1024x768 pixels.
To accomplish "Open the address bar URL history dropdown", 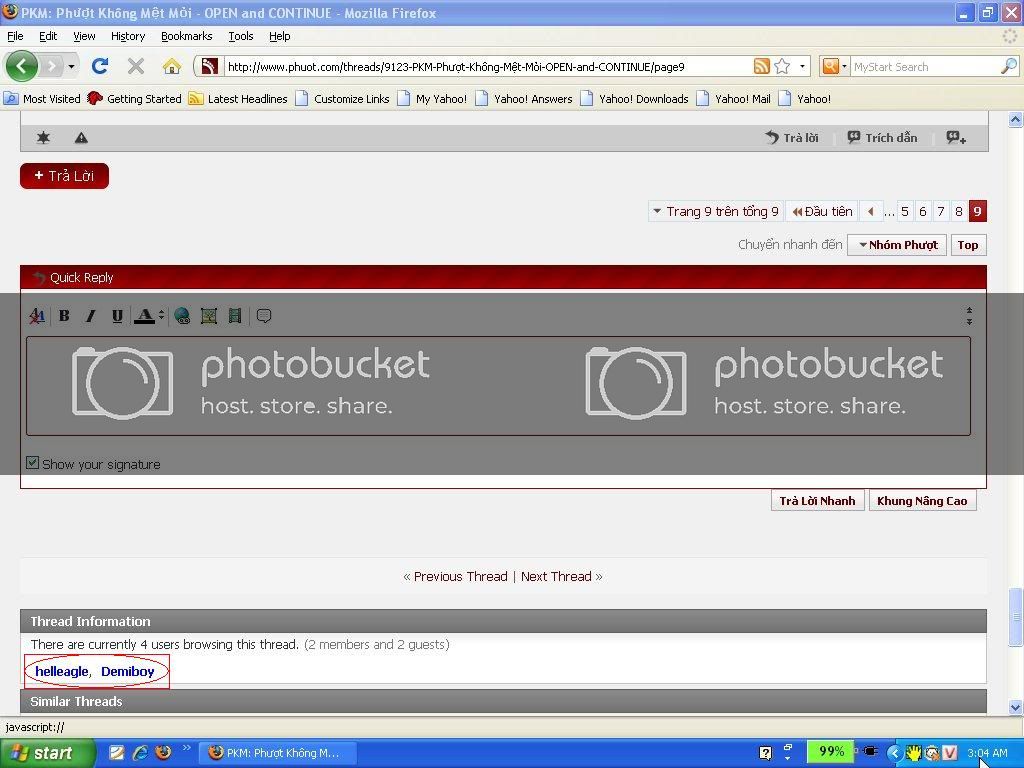I will (x=802, y=66).
